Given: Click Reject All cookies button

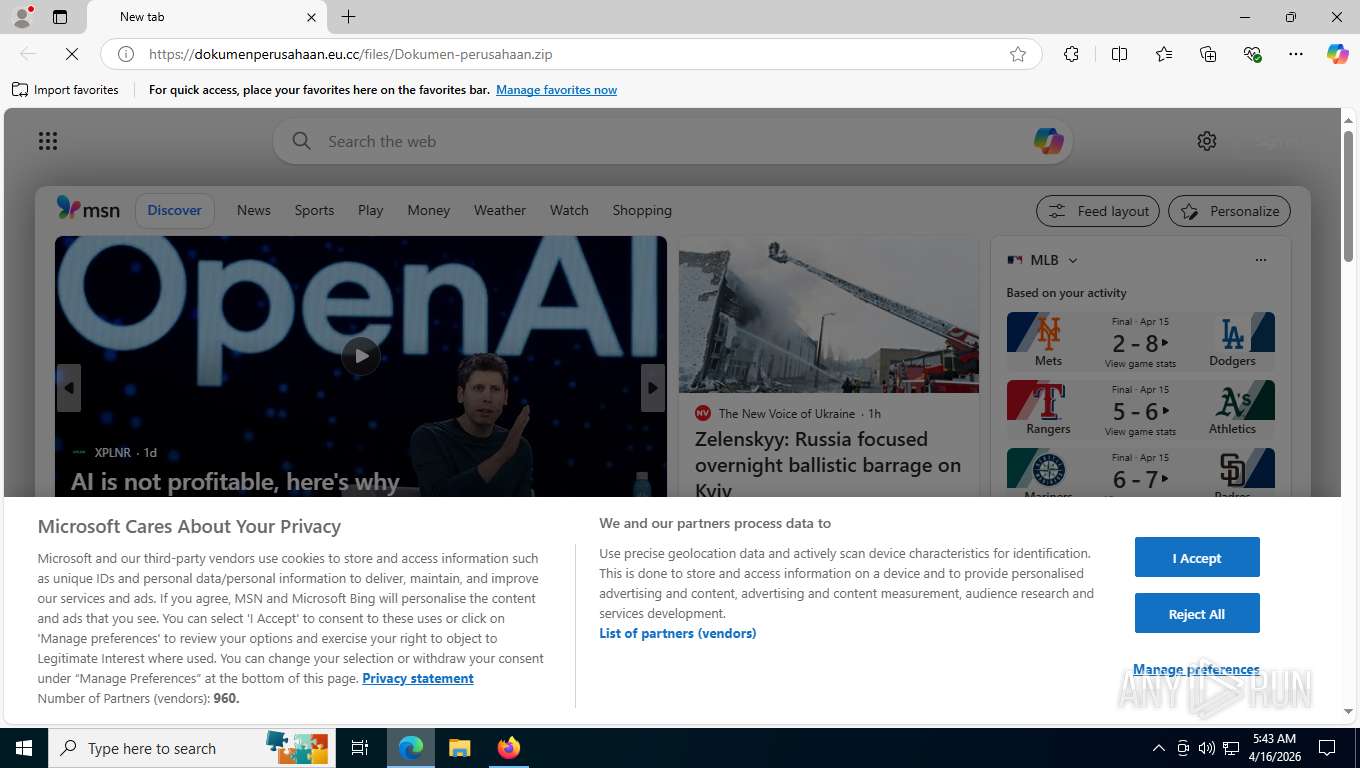Looking at the screenshot, I should [x=1197, y=614].
